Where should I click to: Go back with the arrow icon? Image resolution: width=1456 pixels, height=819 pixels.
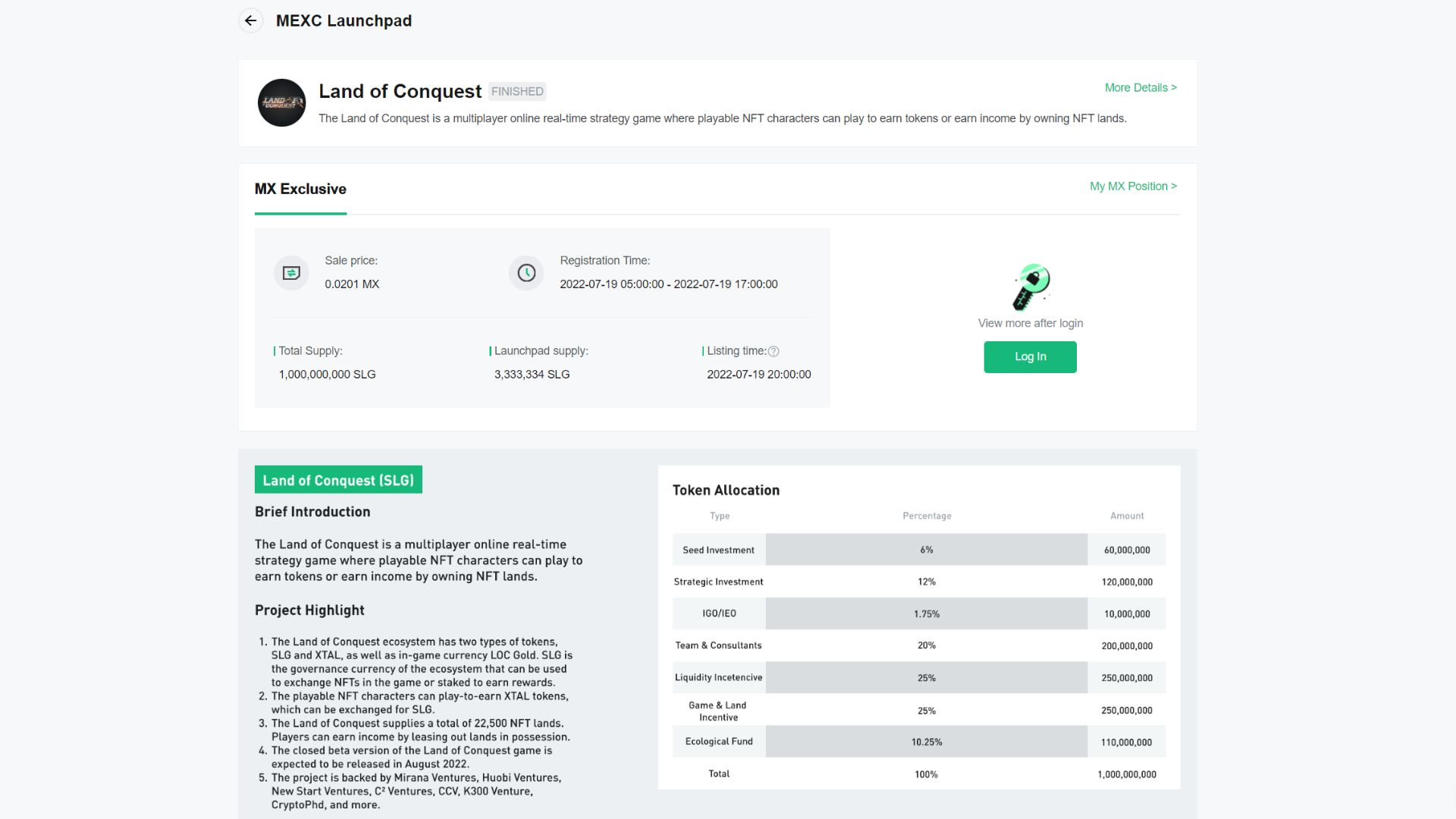251,20
